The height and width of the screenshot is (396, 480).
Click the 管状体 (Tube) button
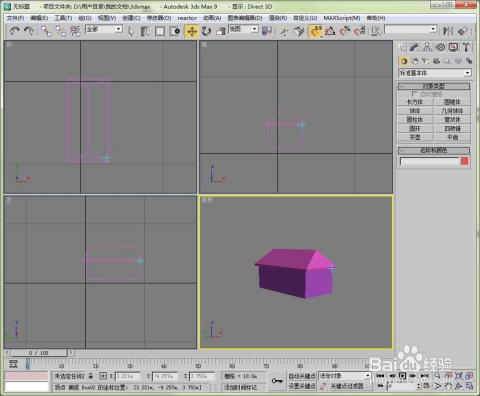[x=452, y=119]
